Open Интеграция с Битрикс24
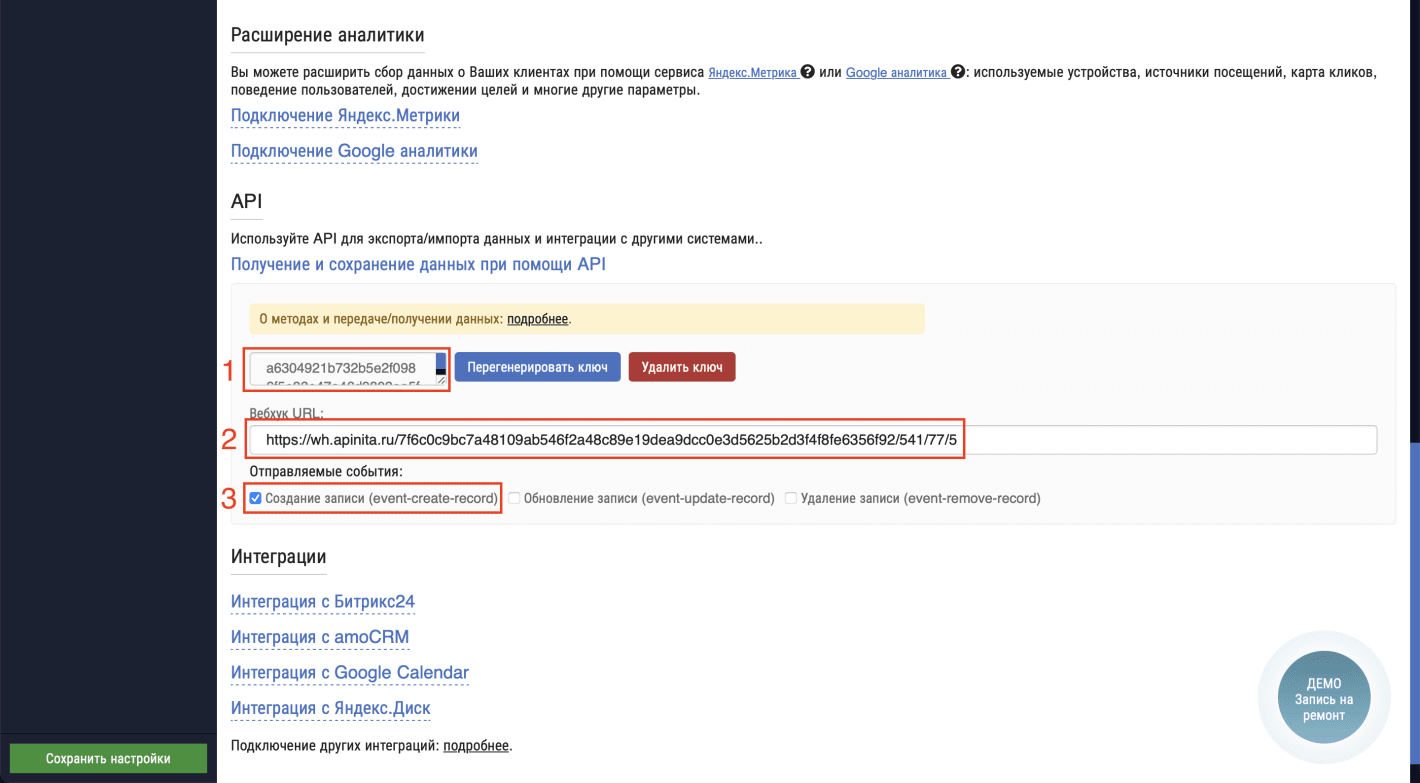 322,601
